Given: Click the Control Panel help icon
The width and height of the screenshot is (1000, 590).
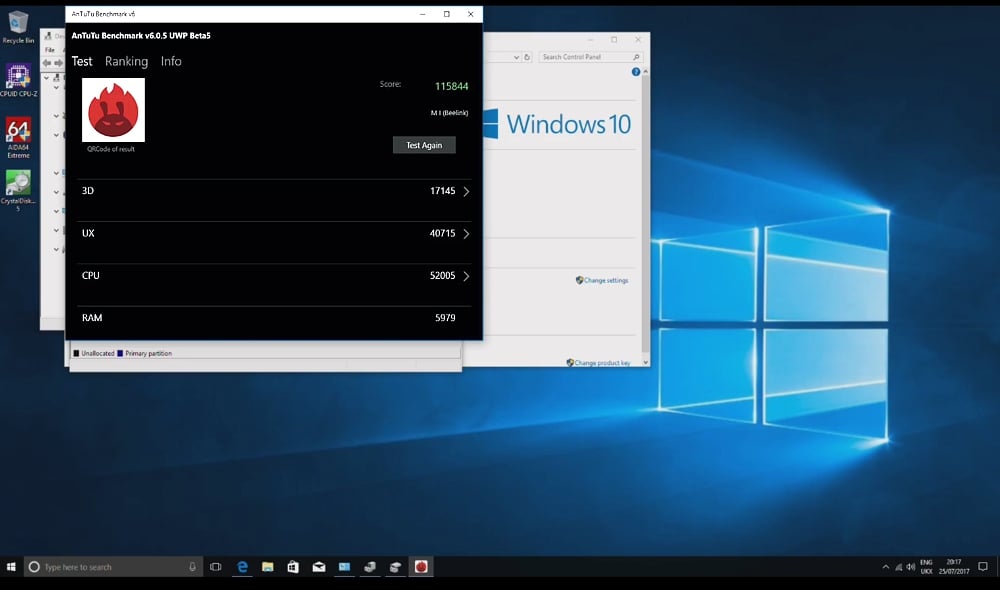Looking at the screenshot, I should pyautogui.click(x=636, y=72).
